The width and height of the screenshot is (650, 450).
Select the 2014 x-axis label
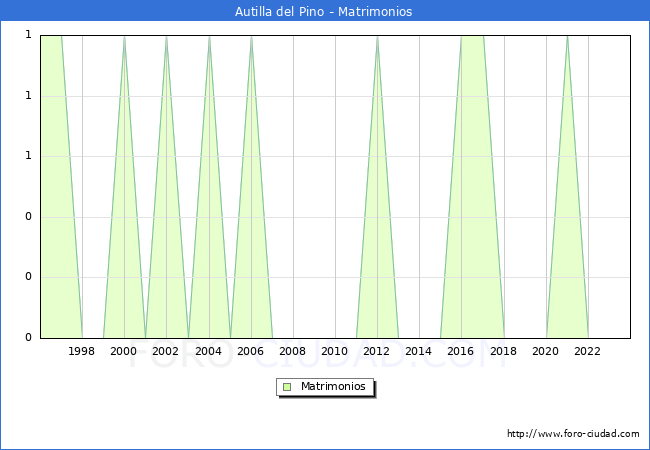pos(419,351)
